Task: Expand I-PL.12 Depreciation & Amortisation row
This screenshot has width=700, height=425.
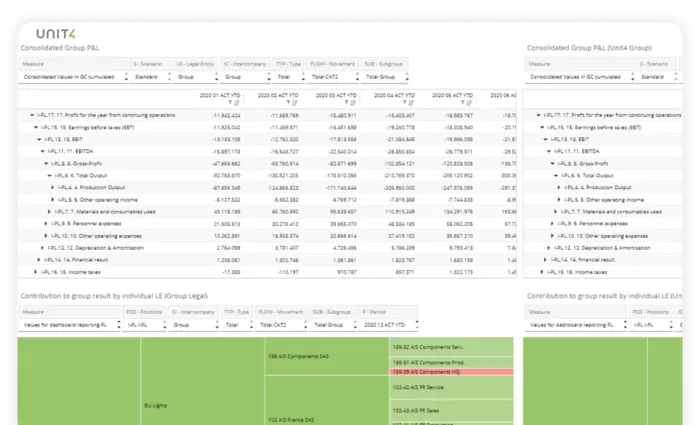Action: 43,248
